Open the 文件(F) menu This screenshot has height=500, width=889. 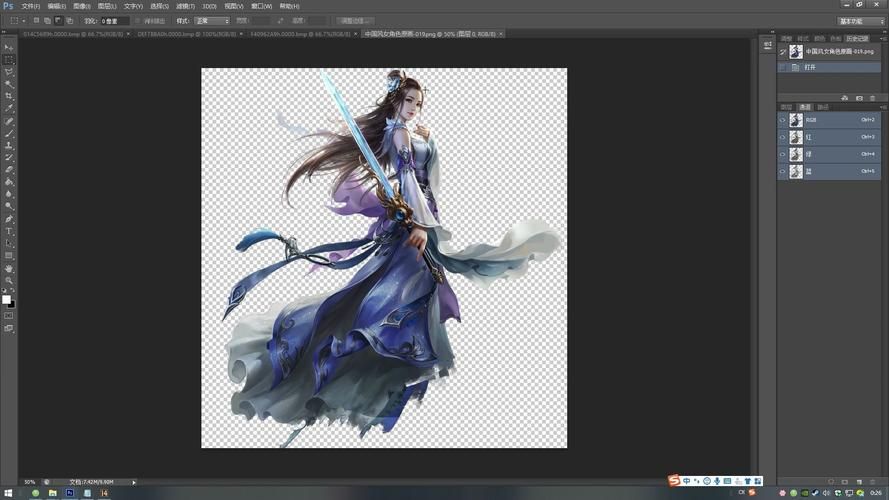[x=31, y=6]
